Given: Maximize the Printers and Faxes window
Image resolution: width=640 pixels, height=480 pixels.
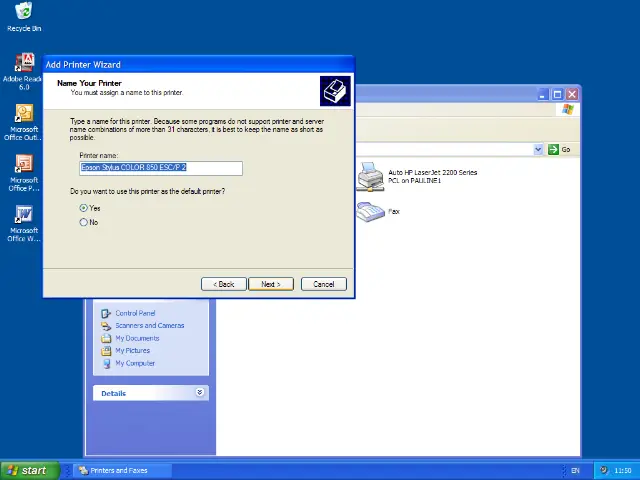Looking at the screenshot, I should [557, 95].
